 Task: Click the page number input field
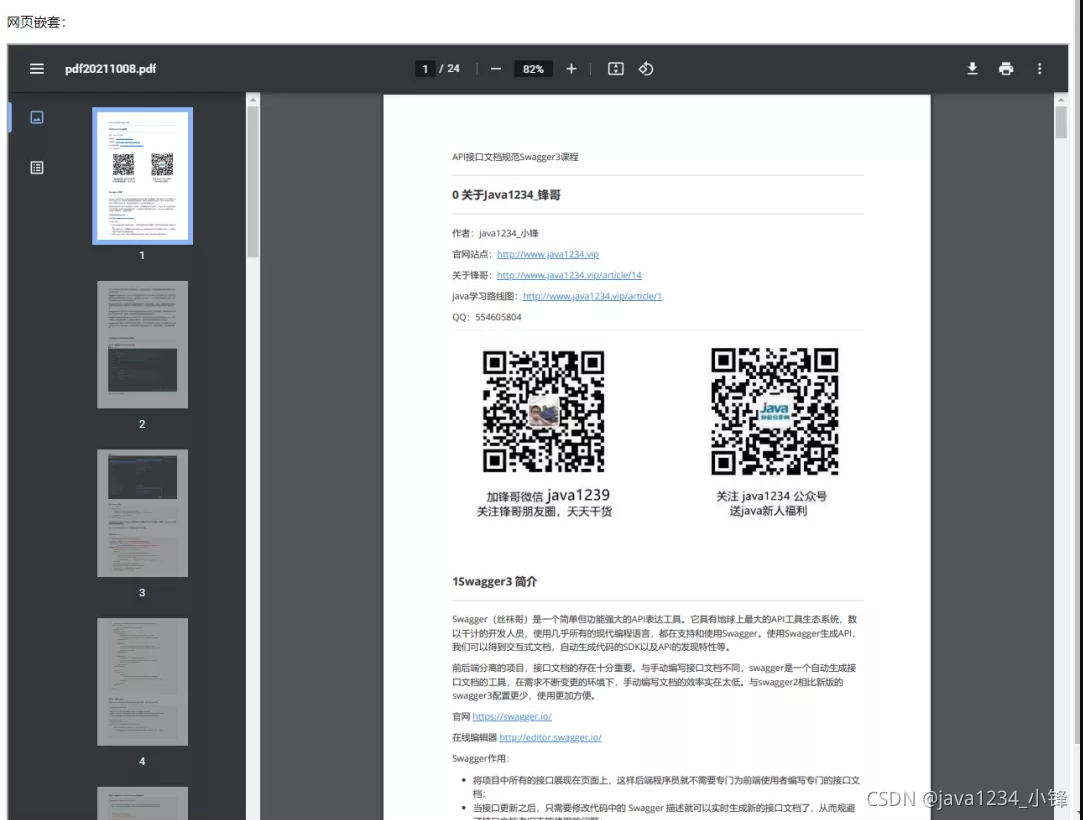click(425, 68)
